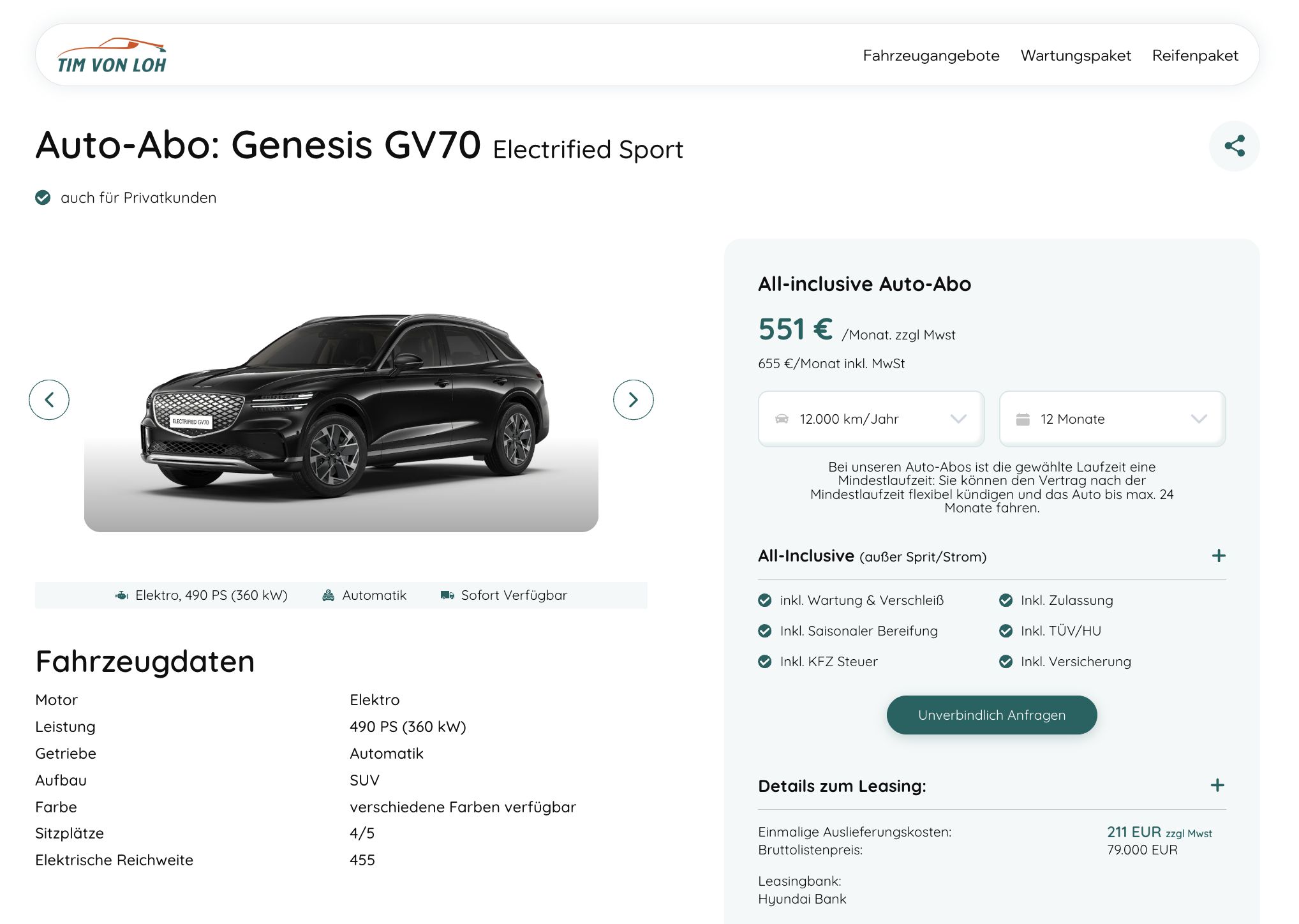Click checkmark next to auch für Privatkunden
The width and height of the screenshot is (1299, 924).
(43, 198)
